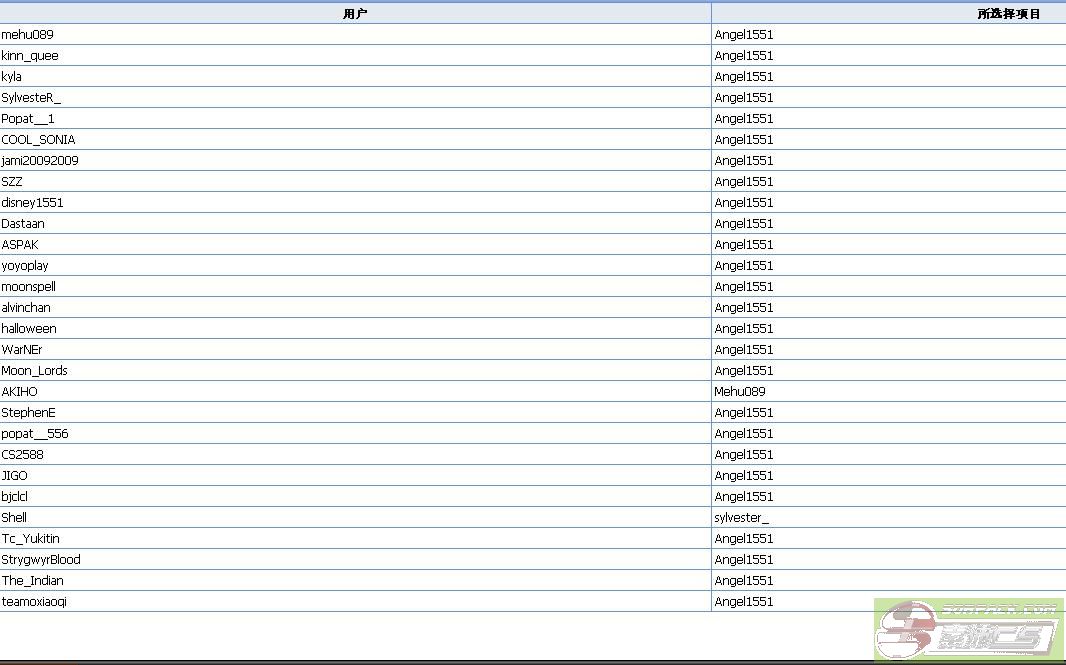Image resolution: width=1066 pixels, height=665 pixels.
Task: Select moonspell from the user list
Action: coord(29,287)
